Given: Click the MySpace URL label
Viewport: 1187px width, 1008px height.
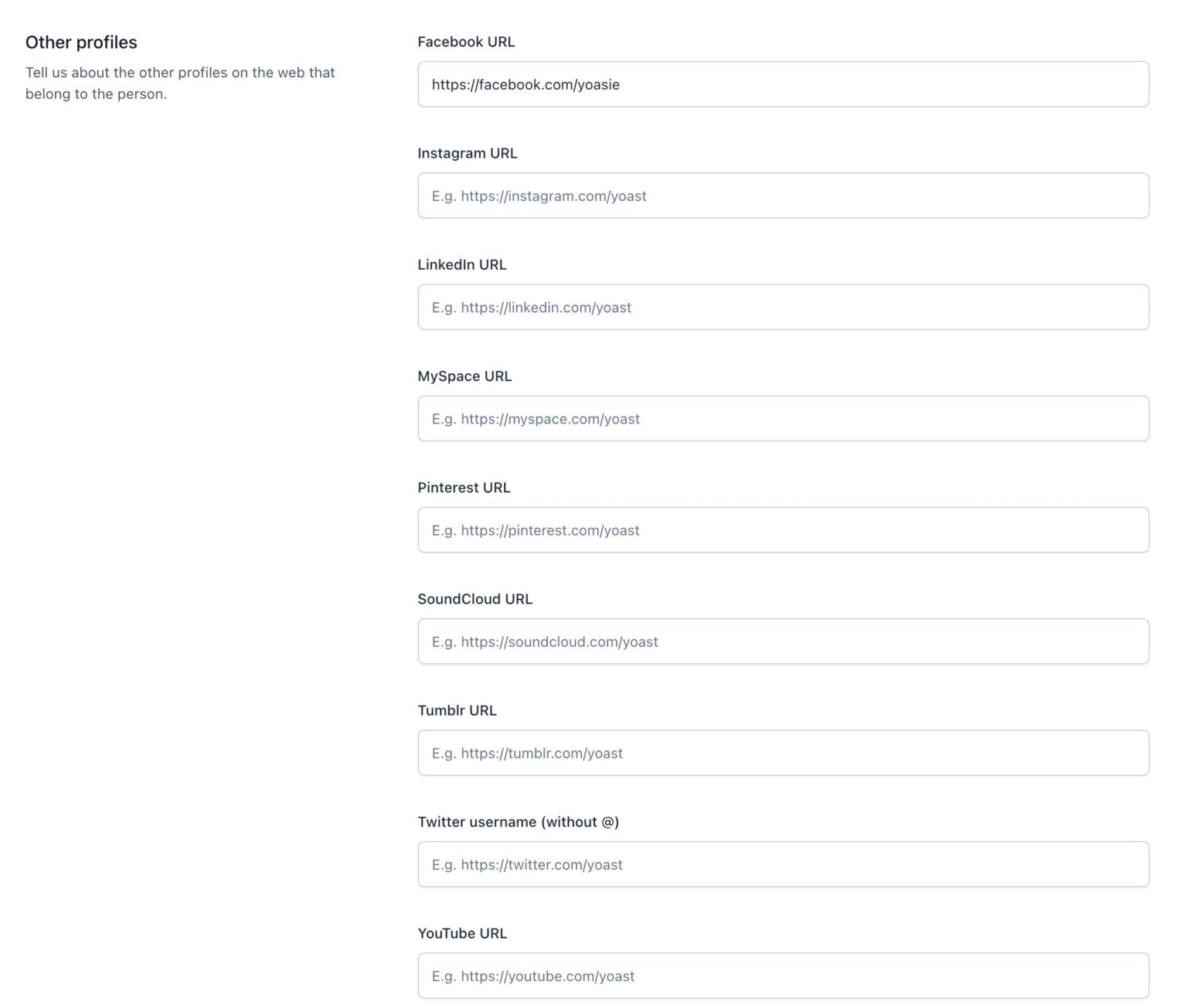Looking at the screenshot, I should tap(464, 376).
